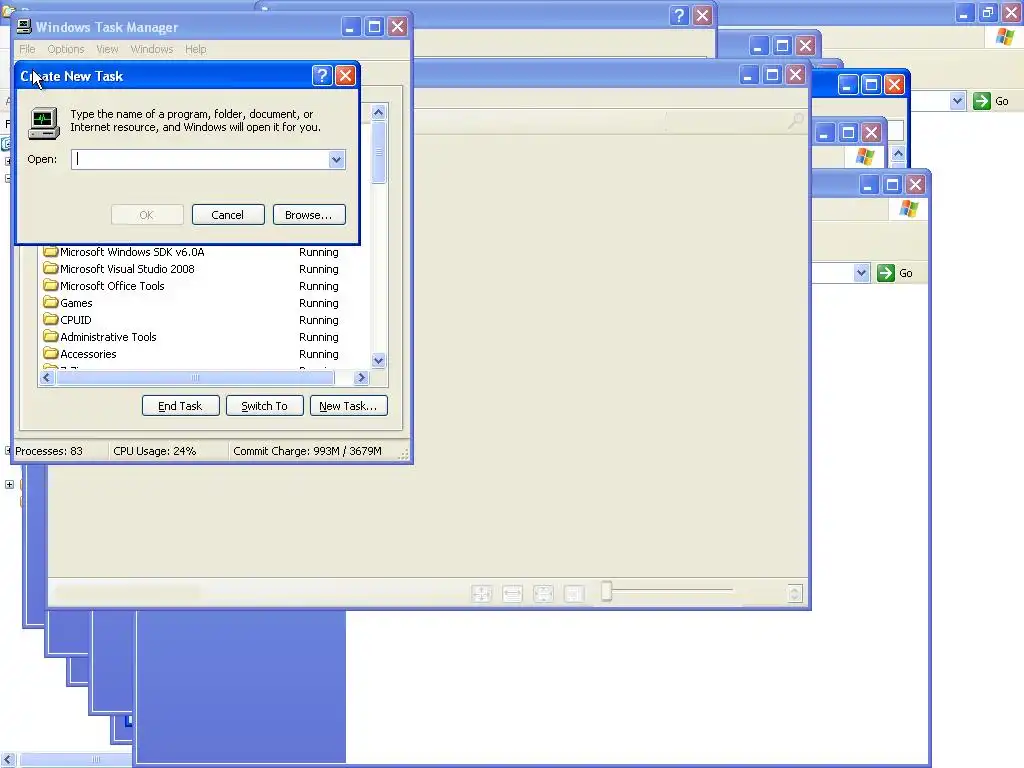Image resolution: width=1024 pixels, height=768 pixels.
Task: Click the Windows flag logo in the lower-right window
Action: click(x=908, y=209)
